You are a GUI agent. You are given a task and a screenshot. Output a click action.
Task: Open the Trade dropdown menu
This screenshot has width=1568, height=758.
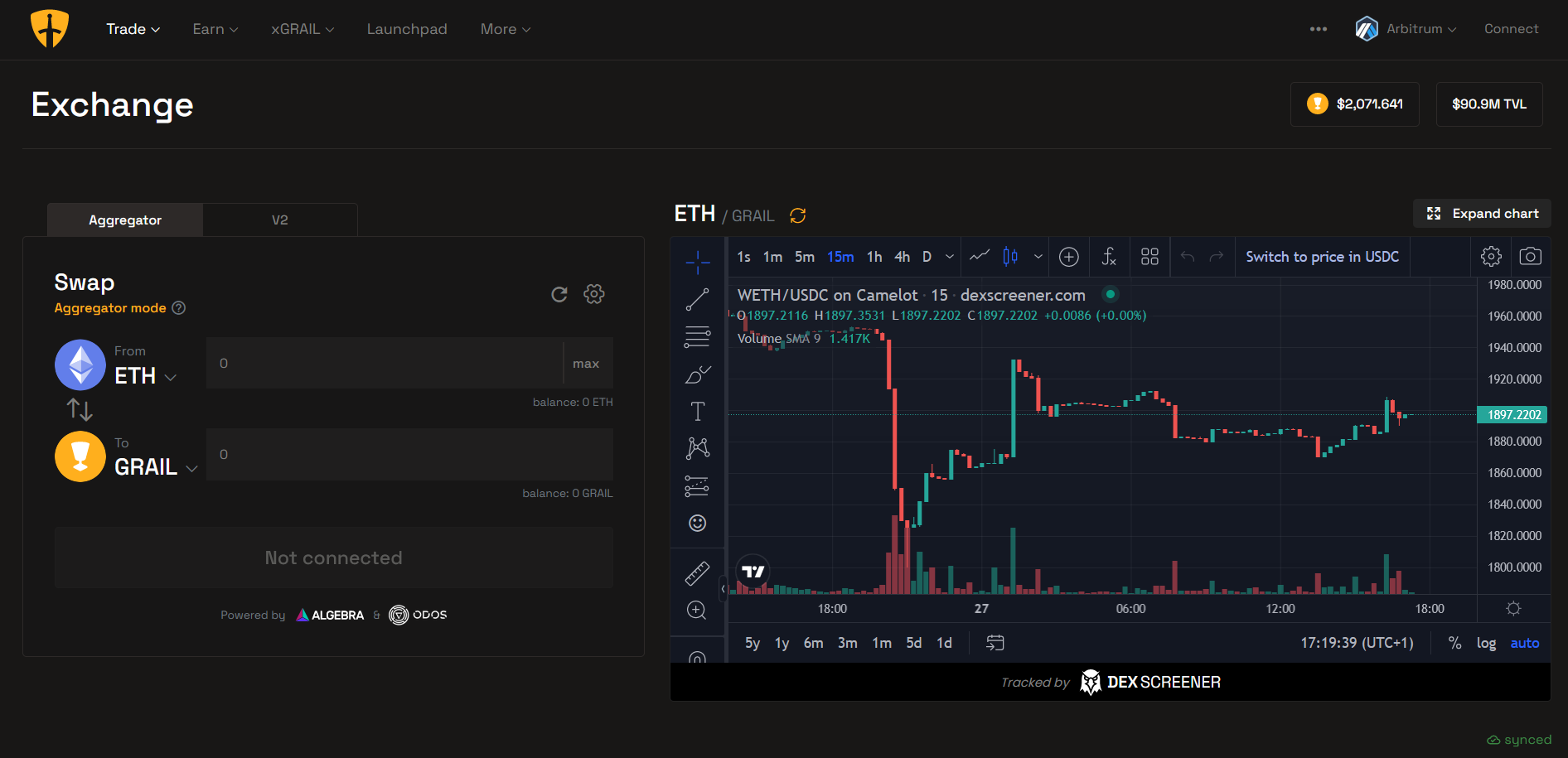(133, 29)
